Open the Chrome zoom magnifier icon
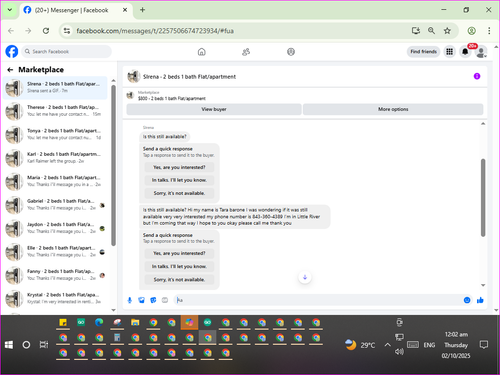Viewport: 500px width, 375px height. point(431,31)
